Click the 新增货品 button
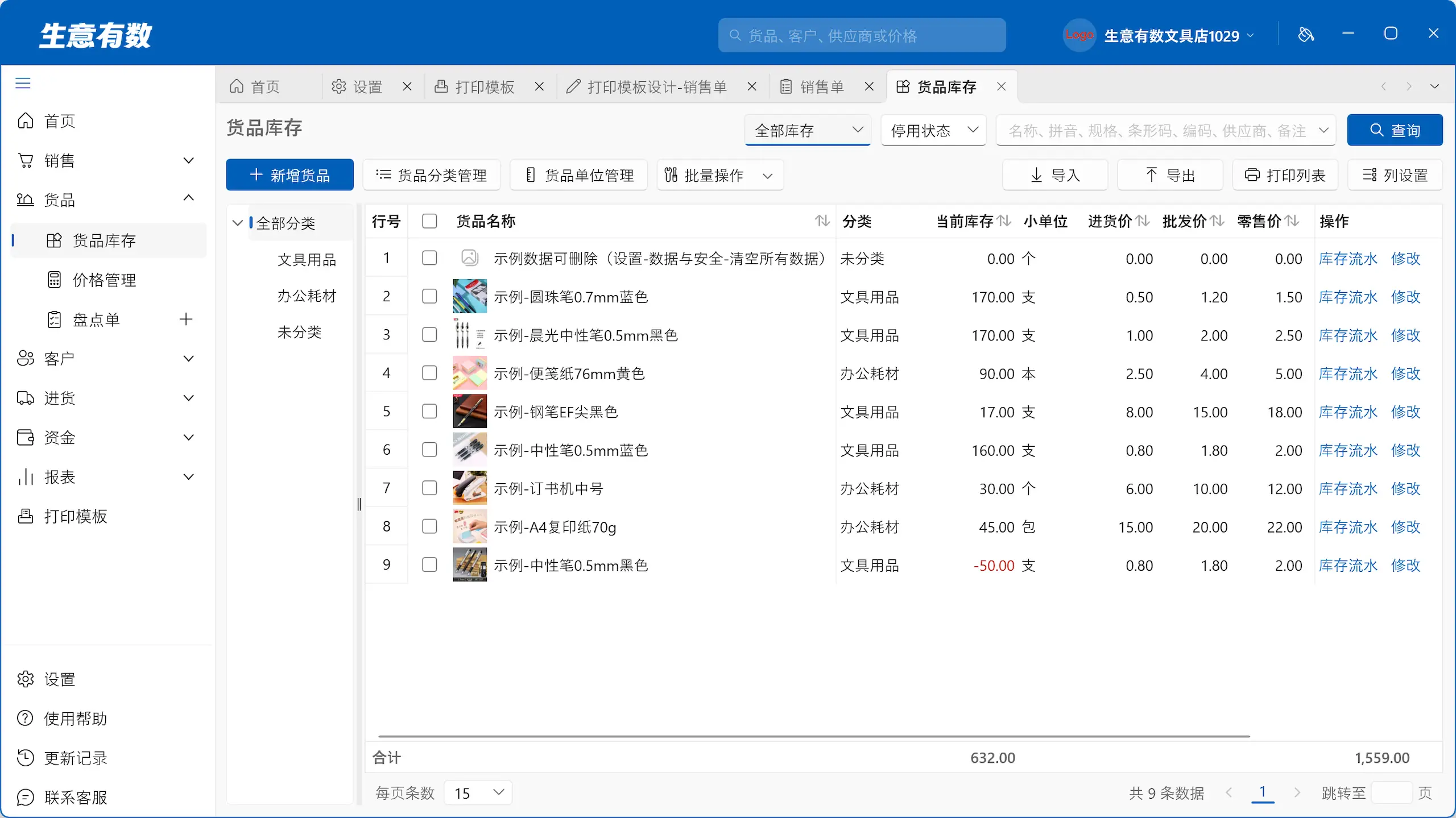 [289, 175]
